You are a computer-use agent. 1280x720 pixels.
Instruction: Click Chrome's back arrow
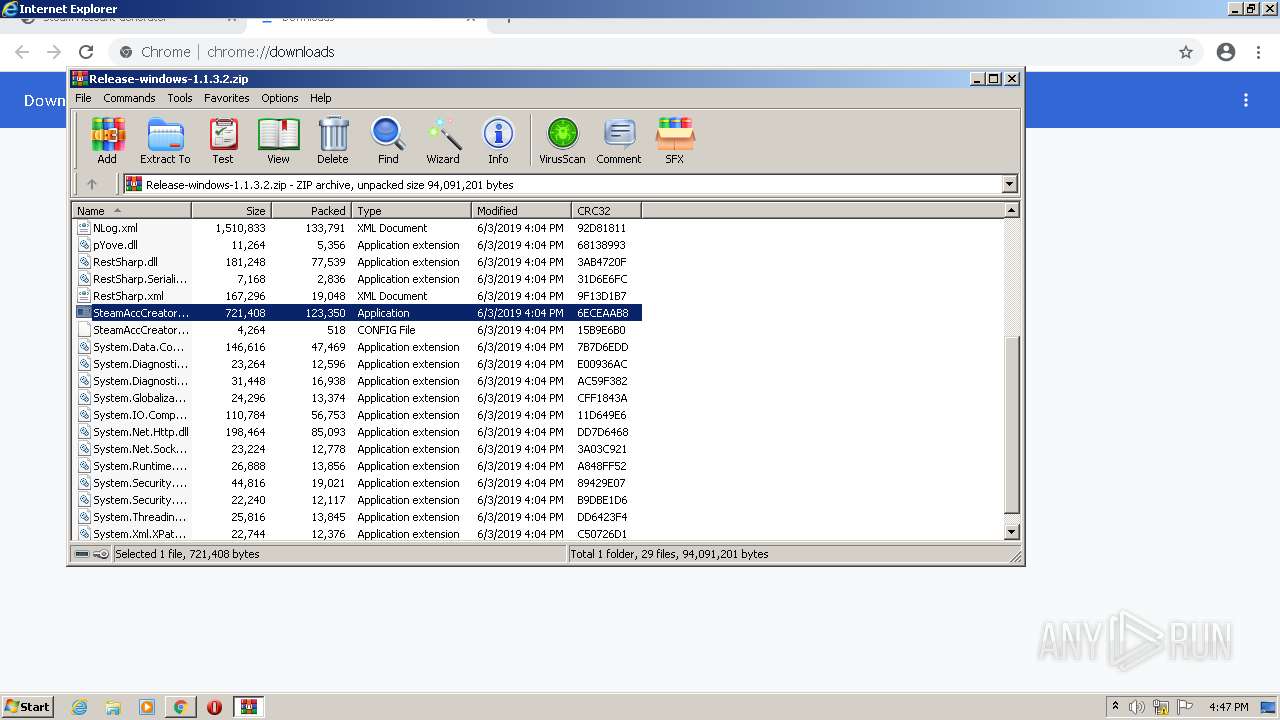pyautogui.click(x=22, y=52)
